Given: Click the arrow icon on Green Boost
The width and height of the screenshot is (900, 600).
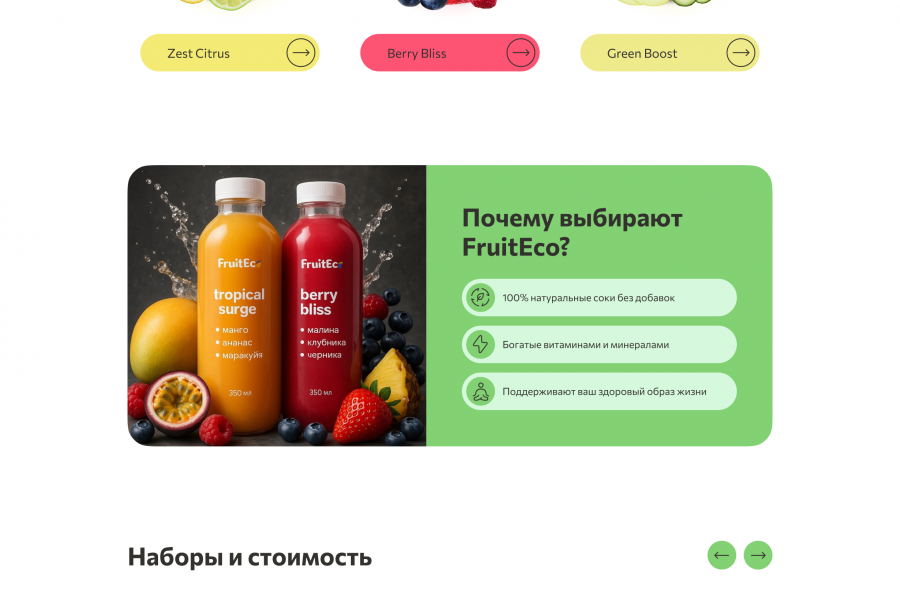Looking at the screenshot, I should coord(740,53).
